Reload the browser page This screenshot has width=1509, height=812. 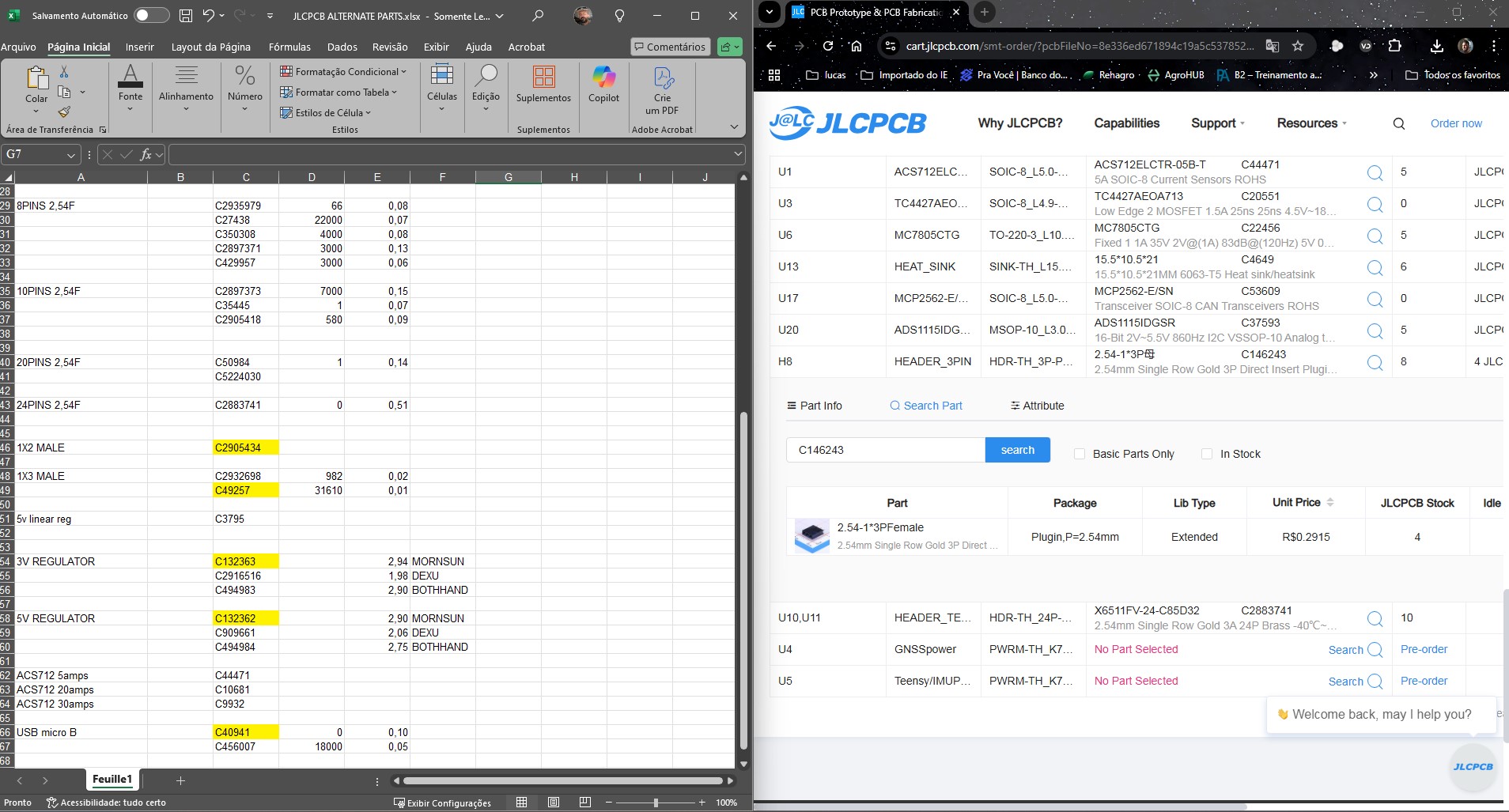pos(828,46)
